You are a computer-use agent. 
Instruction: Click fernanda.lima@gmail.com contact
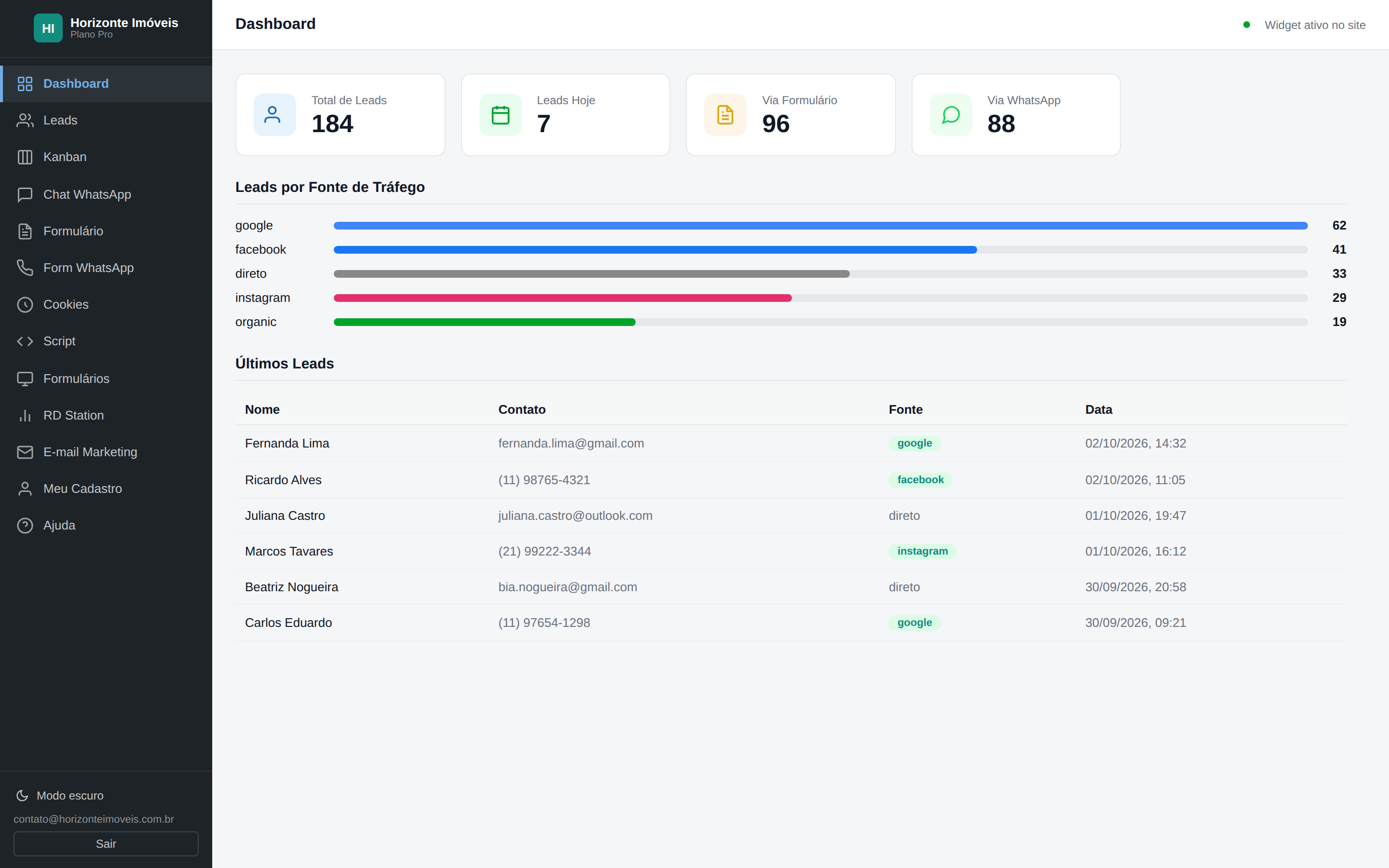coord(571,444)
